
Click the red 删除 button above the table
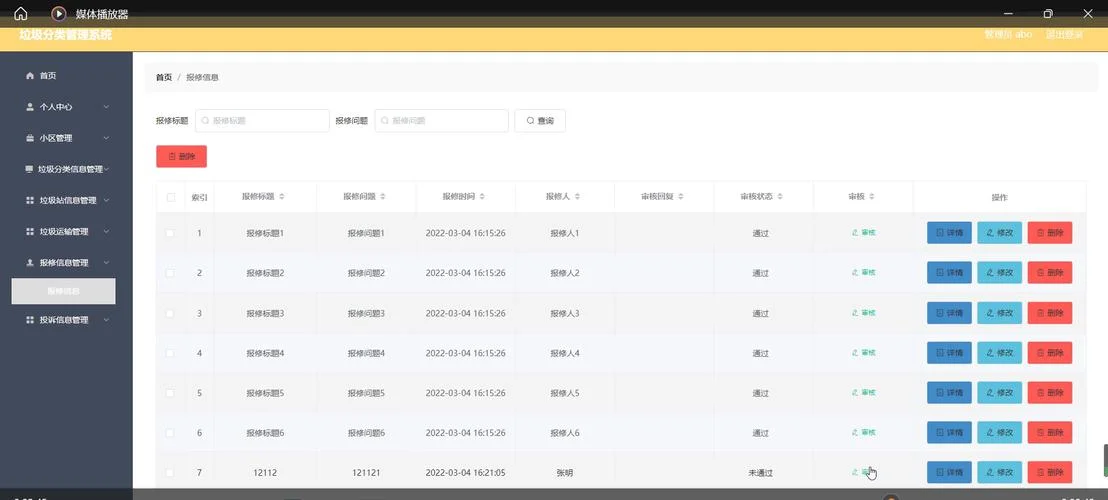(182, 156)
